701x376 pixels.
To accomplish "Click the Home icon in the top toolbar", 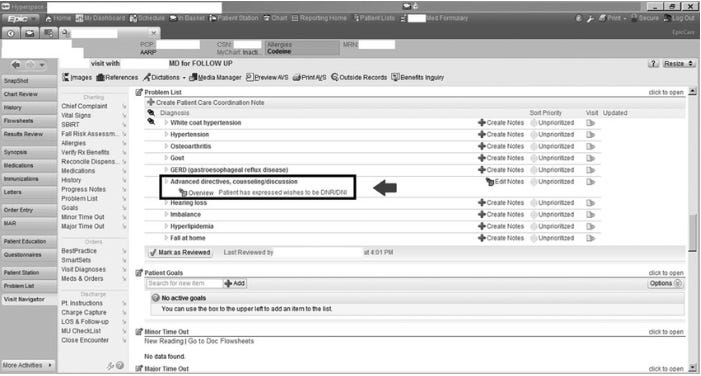I will pyautogui.click(x=48, y=18).
